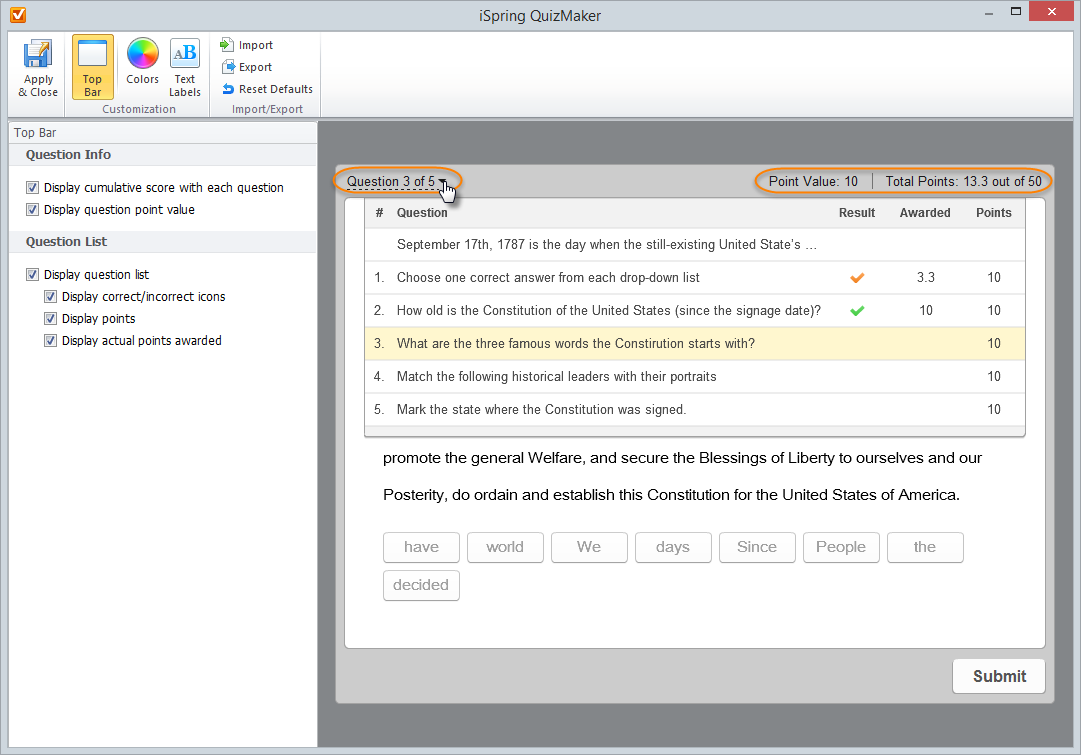This screenshot has height=755, width=1081.
Task: Select question 5 about marking the state
Action: click(541, 409)
